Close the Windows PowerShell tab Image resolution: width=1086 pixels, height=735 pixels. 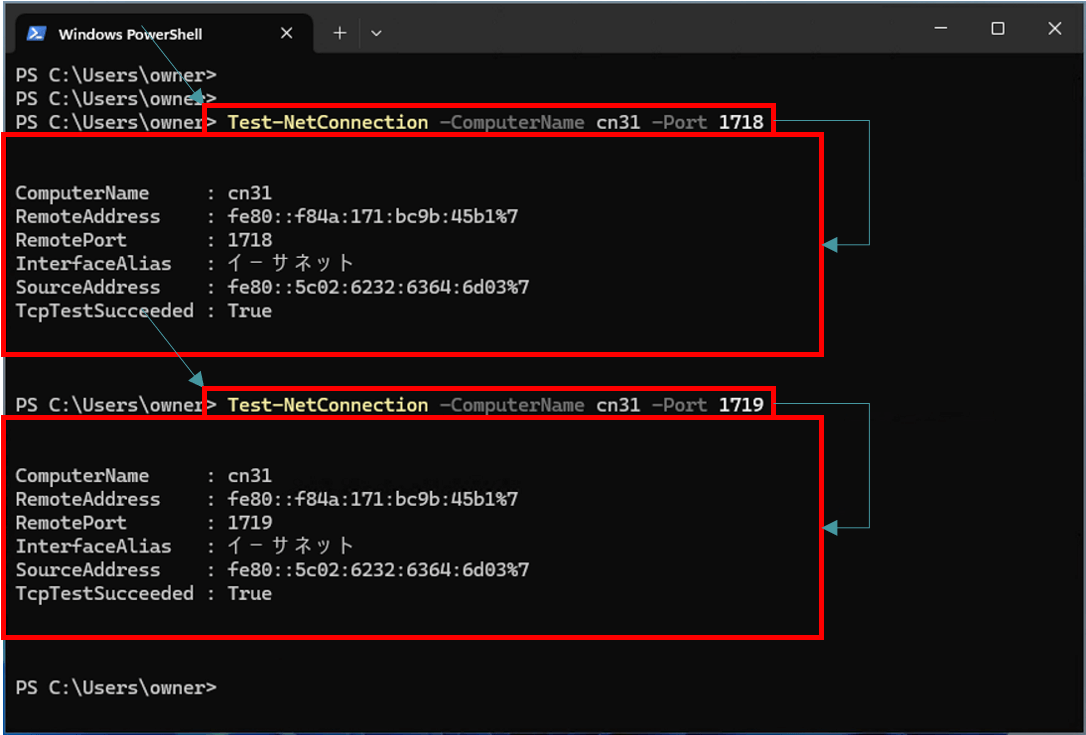(286, 33)
